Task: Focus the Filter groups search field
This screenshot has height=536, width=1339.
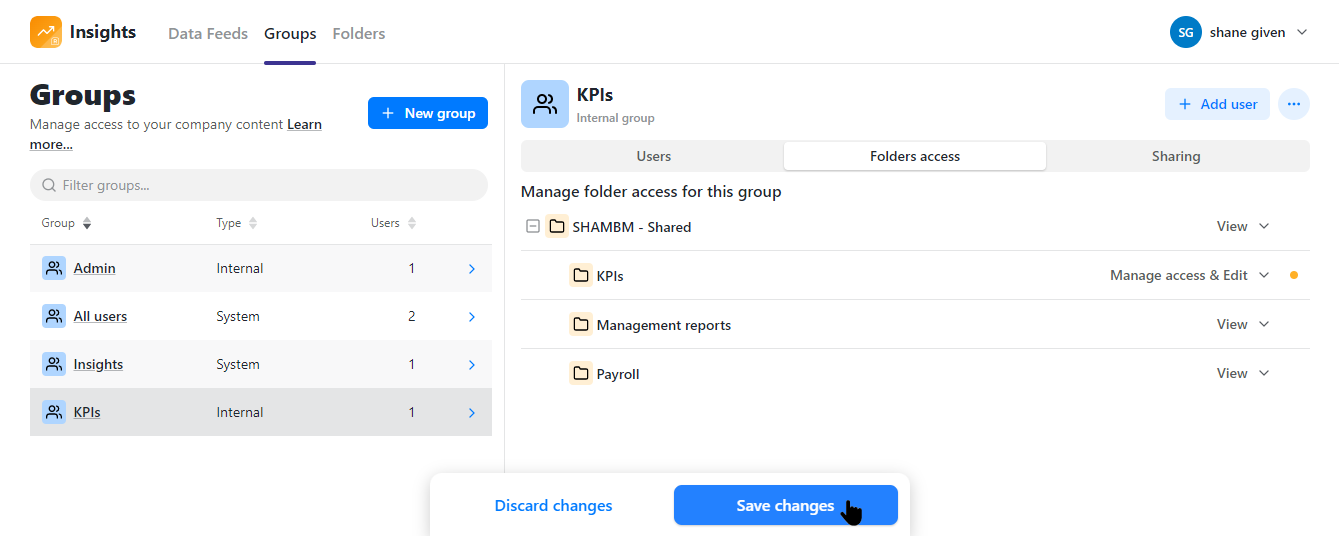Action: point(259,185)
